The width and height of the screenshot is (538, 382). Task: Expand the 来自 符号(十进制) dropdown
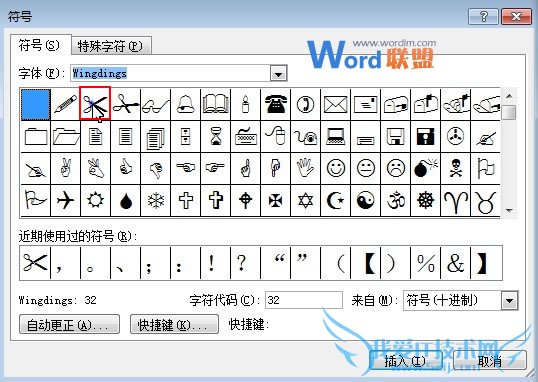510,300
